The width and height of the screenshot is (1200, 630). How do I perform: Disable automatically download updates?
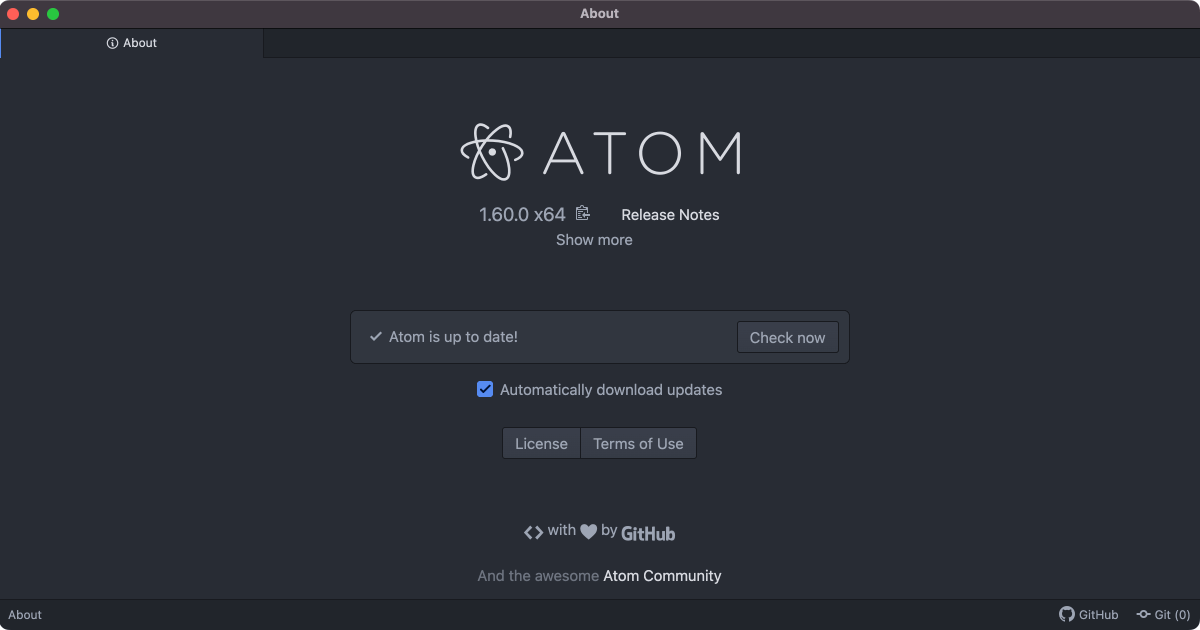[485, 389]
